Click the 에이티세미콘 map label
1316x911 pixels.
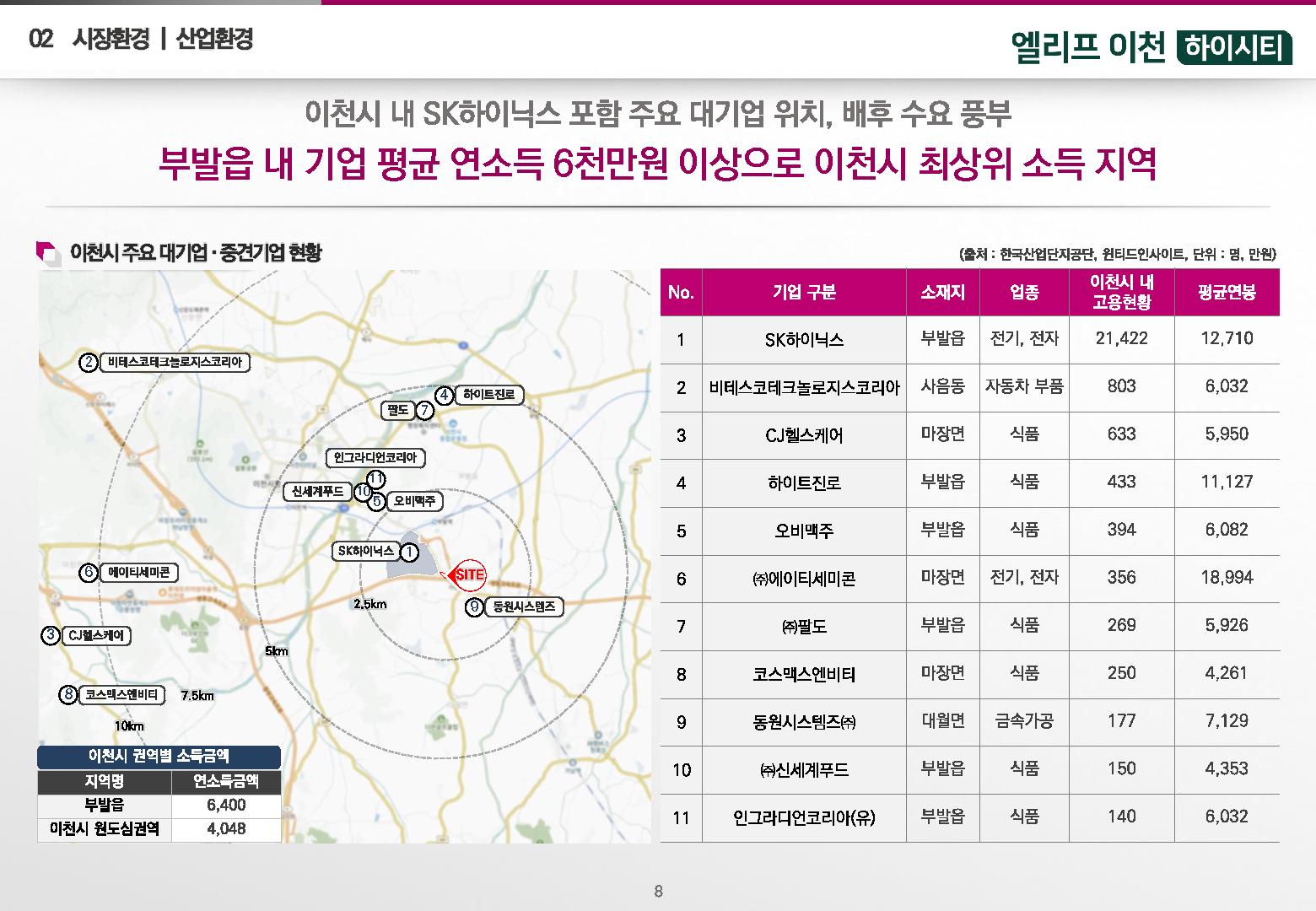tap(139, 573)
